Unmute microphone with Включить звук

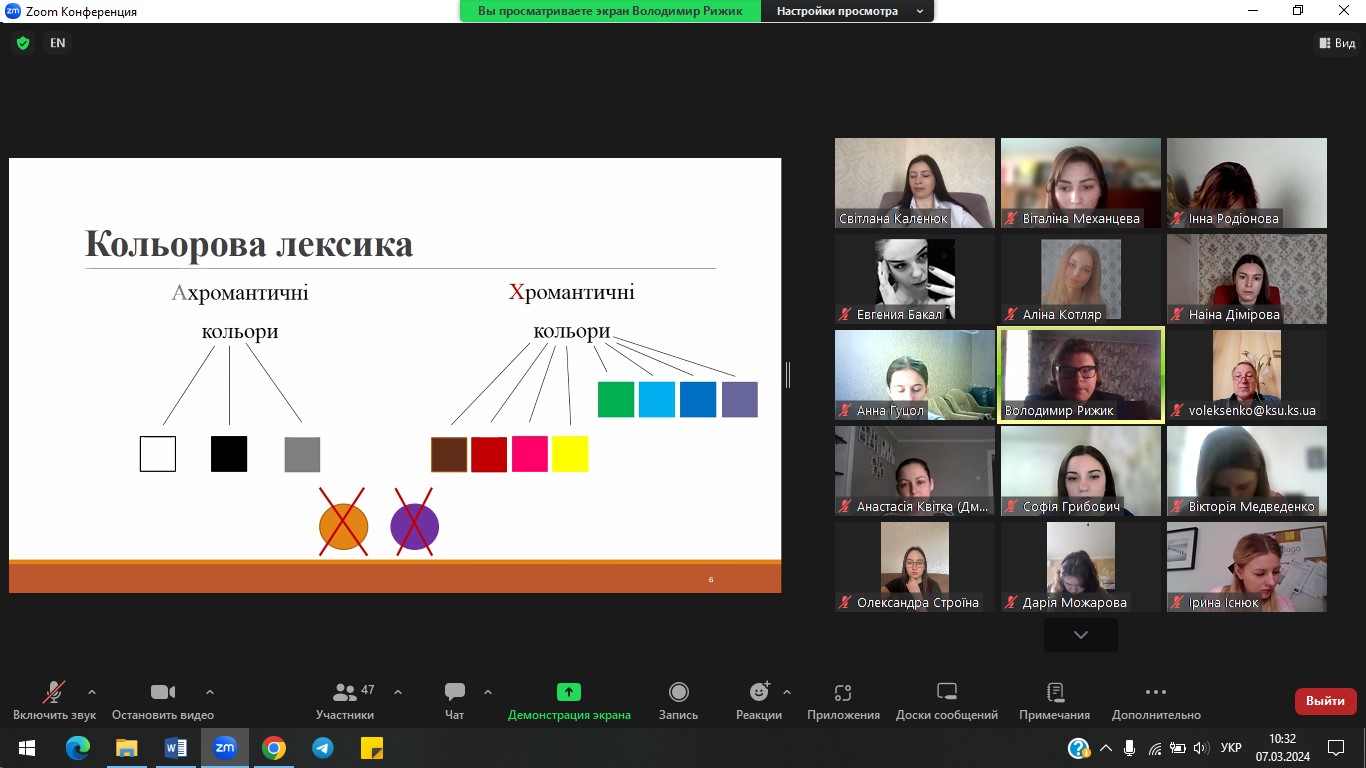pos(54,692)
